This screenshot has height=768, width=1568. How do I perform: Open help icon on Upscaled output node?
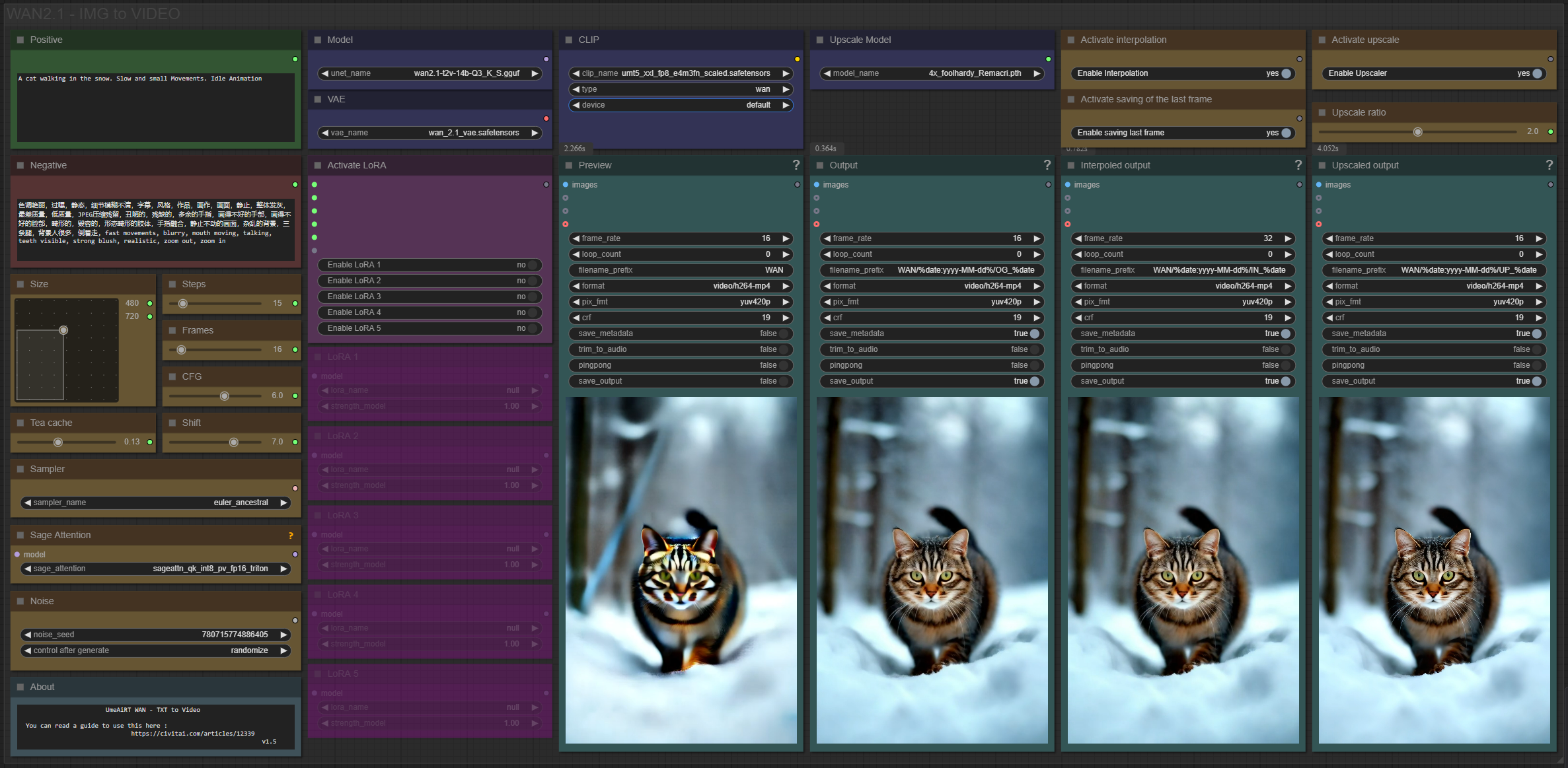[1549, 165]
